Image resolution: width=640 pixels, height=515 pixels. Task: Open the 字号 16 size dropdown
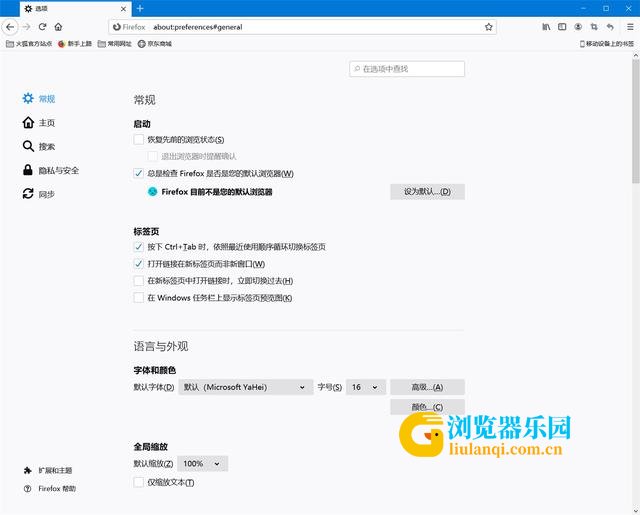coord(366,387)
